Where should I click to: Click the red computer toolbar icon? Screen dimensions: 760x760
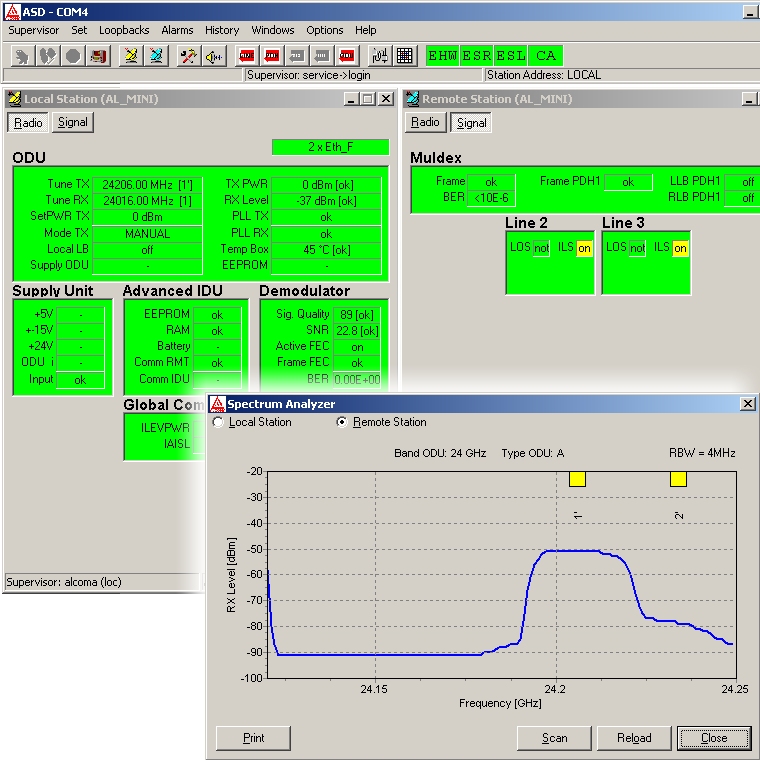[x=98, y=56]
